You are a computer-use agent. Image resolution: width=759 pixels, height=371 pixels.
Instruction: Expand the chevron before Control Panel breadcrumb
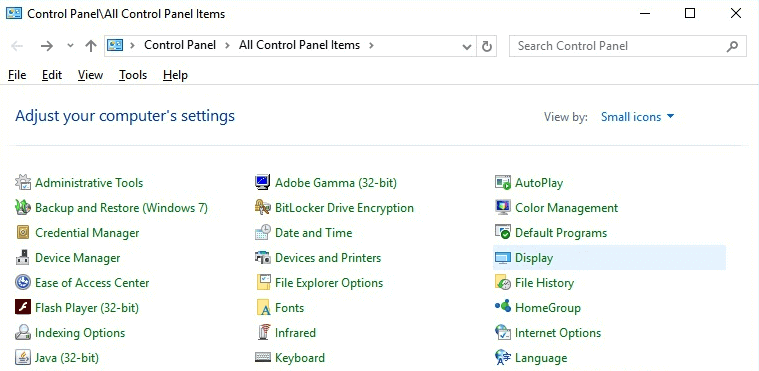[132, 46]
